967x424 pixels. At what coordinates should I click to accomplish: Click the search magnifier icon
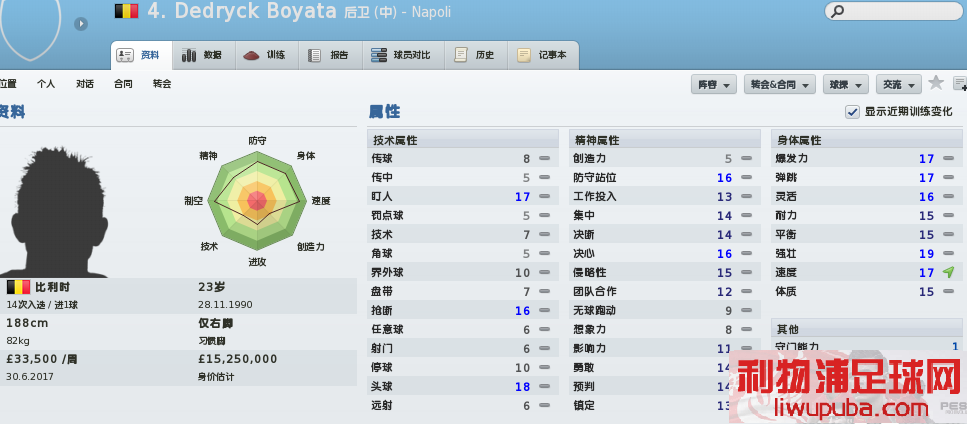click(837, 10)
